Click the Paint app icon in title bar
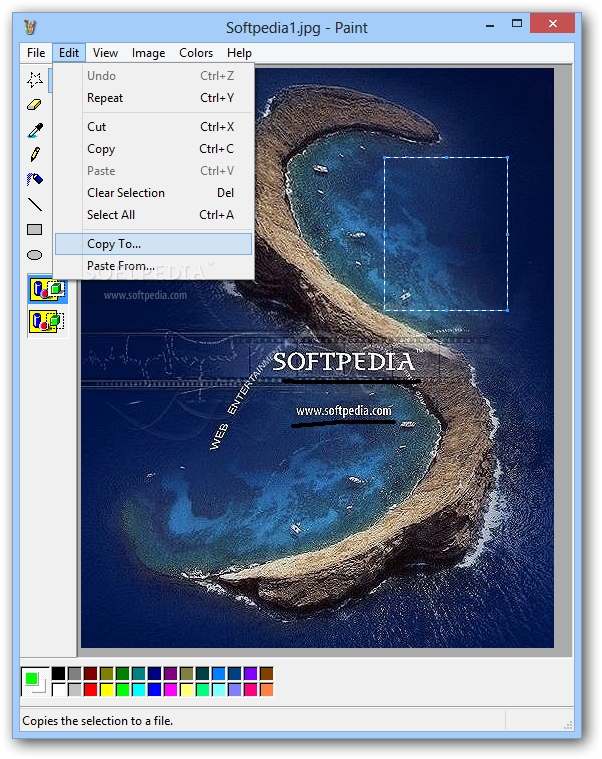 click(x=30, y=27)
